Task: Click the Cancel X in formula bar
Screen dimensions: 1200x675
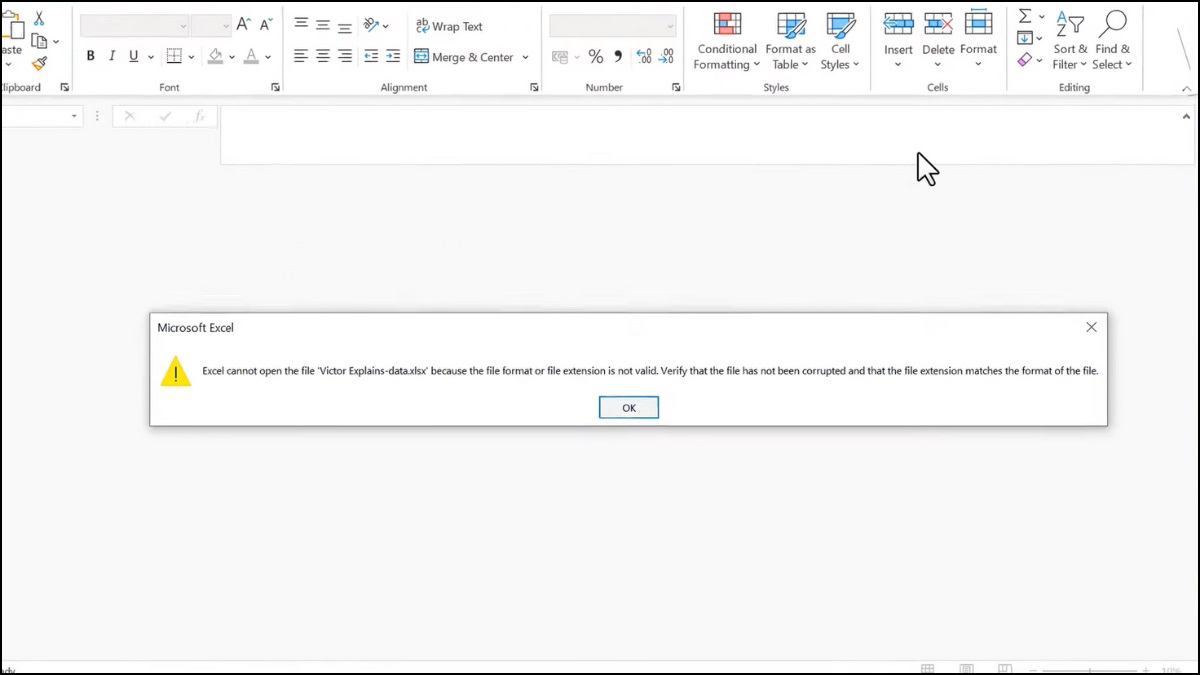Action: coord(129,117)
